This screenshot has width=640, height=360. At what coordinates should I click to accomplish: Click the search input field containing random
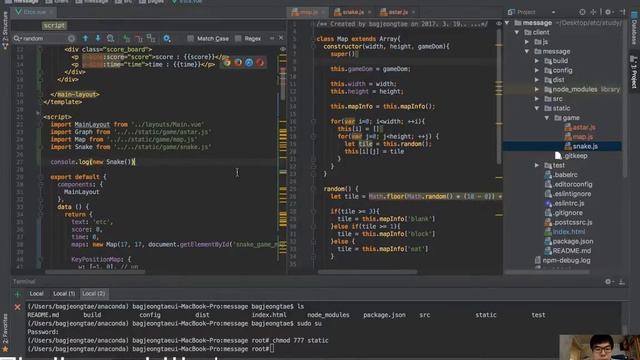pyautogui.click(x=43, y=38)
